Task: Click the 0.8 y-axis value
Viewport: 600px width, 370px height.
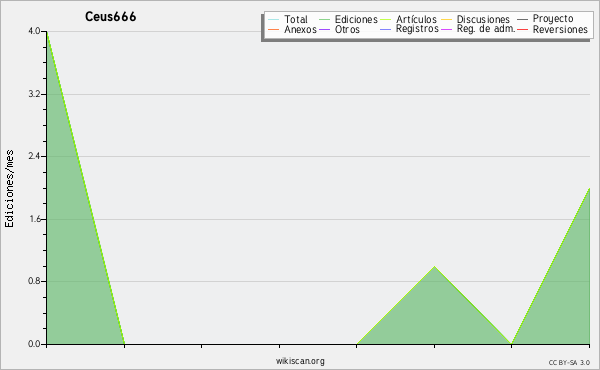Action: coord(34,282)
